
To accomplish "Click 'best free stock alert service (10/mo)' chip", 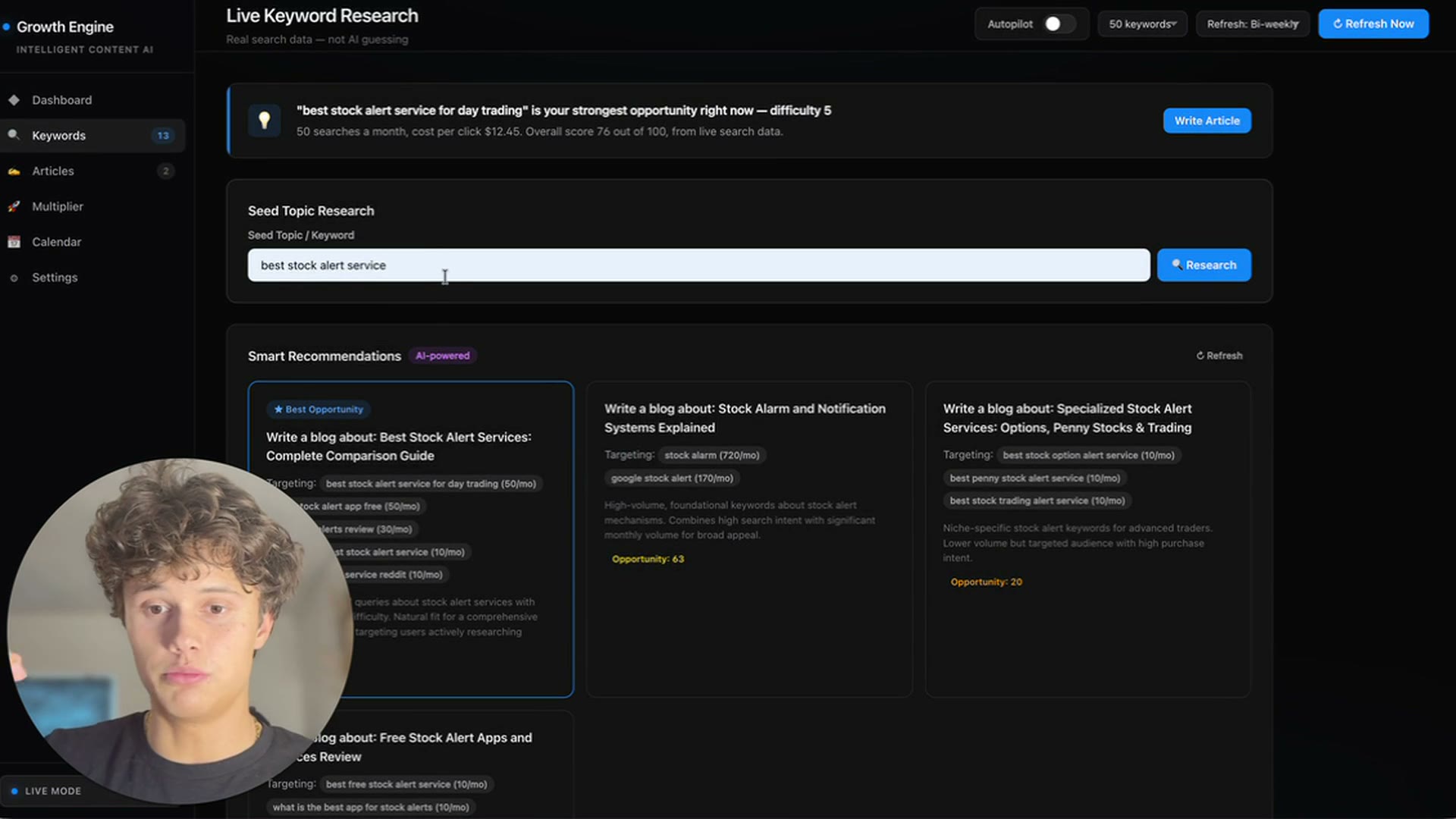I will coord(406,784).
